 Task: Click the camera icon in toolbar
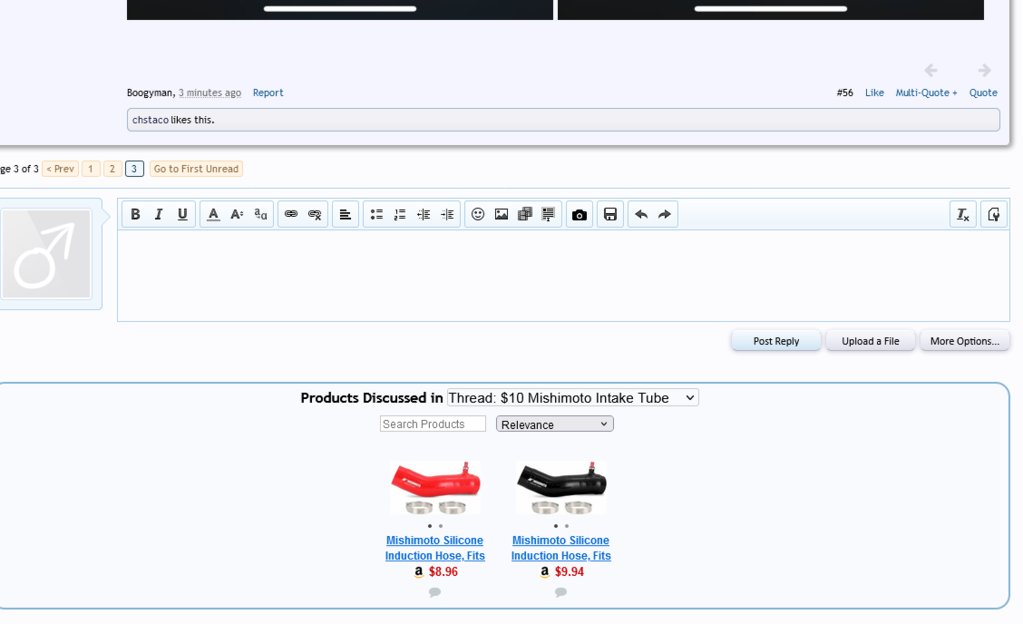pos(579,214)
